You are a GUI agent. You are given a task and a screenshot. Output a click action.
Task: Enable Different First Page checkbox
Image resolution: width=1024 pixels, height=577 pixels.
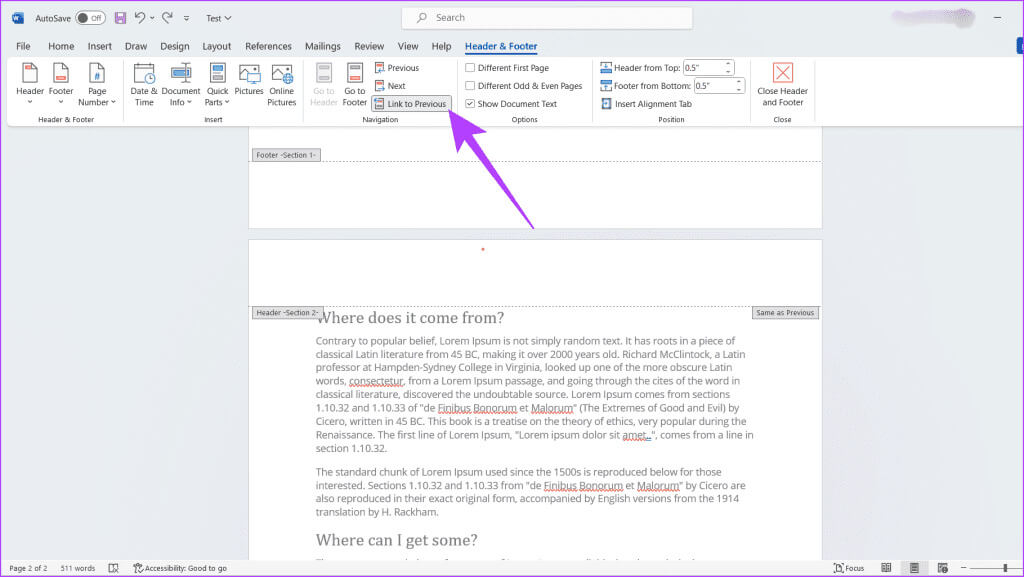pyautogui.click(x=470, y=68)
